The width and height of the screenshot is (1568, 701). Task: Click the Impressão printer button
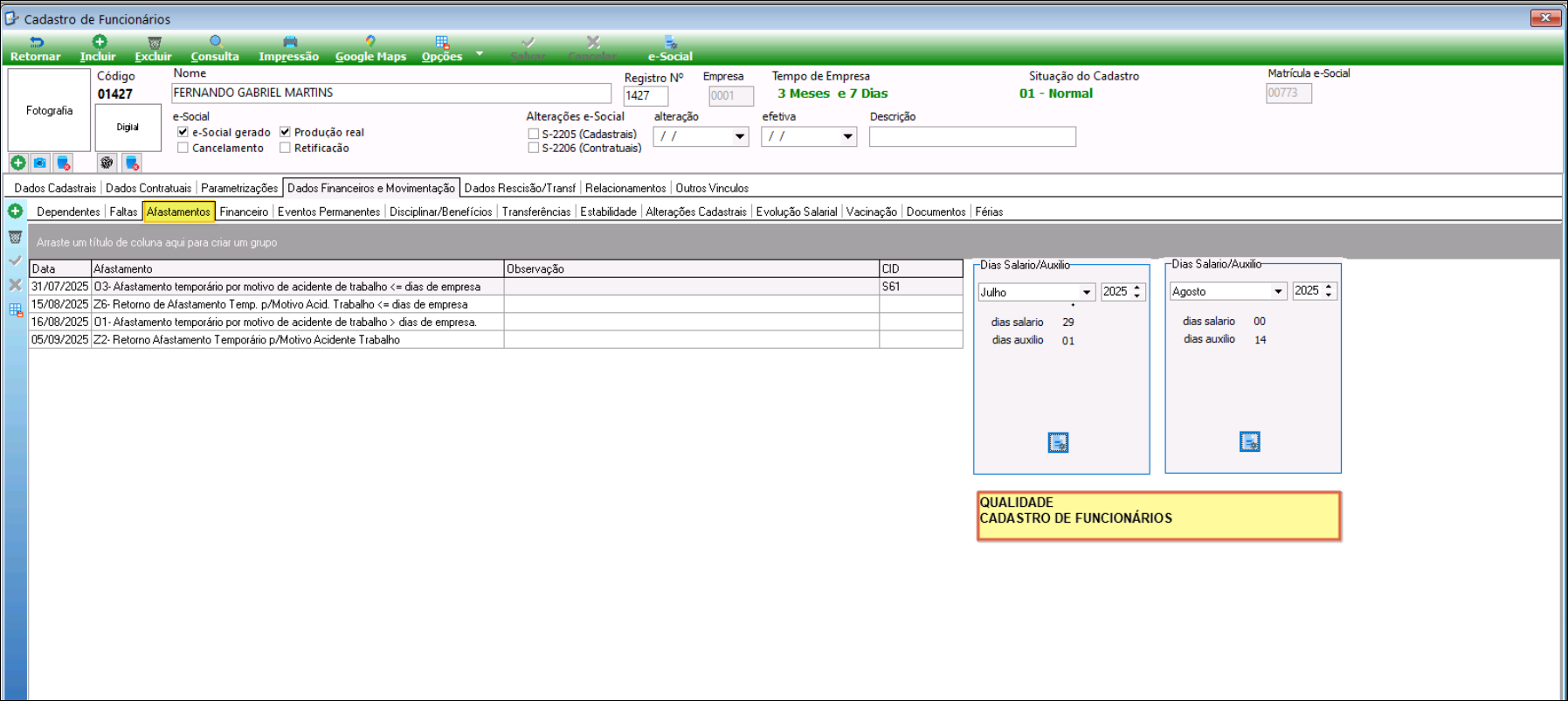(x=289, y=49)
